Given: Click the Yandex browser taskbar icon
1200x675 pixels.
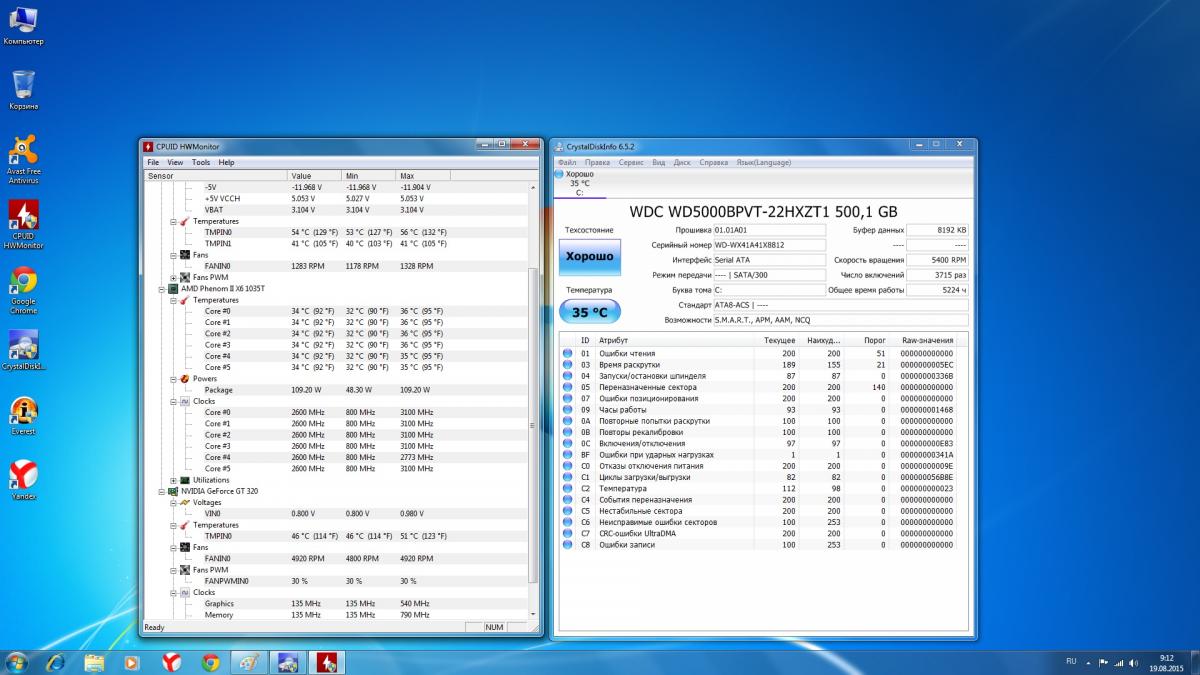Looking at the screenshot, I should click(172, 662).
